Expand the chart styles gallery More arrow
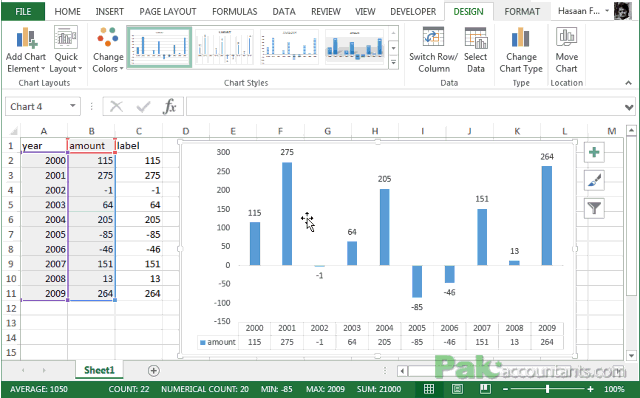640x398 pixels. coord(393,62)
